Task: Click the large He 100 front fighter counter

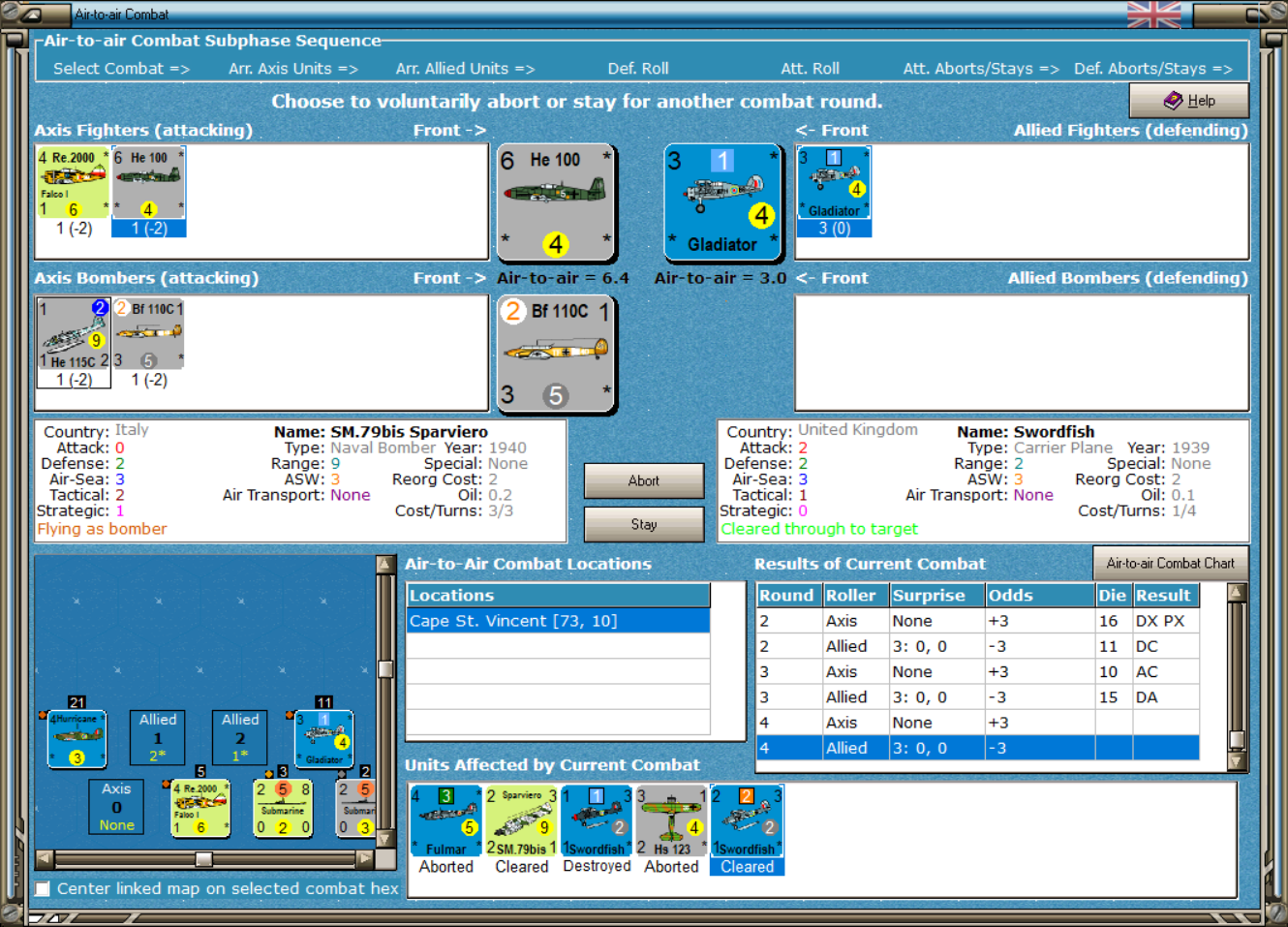Action: click(x=556, y=203)
